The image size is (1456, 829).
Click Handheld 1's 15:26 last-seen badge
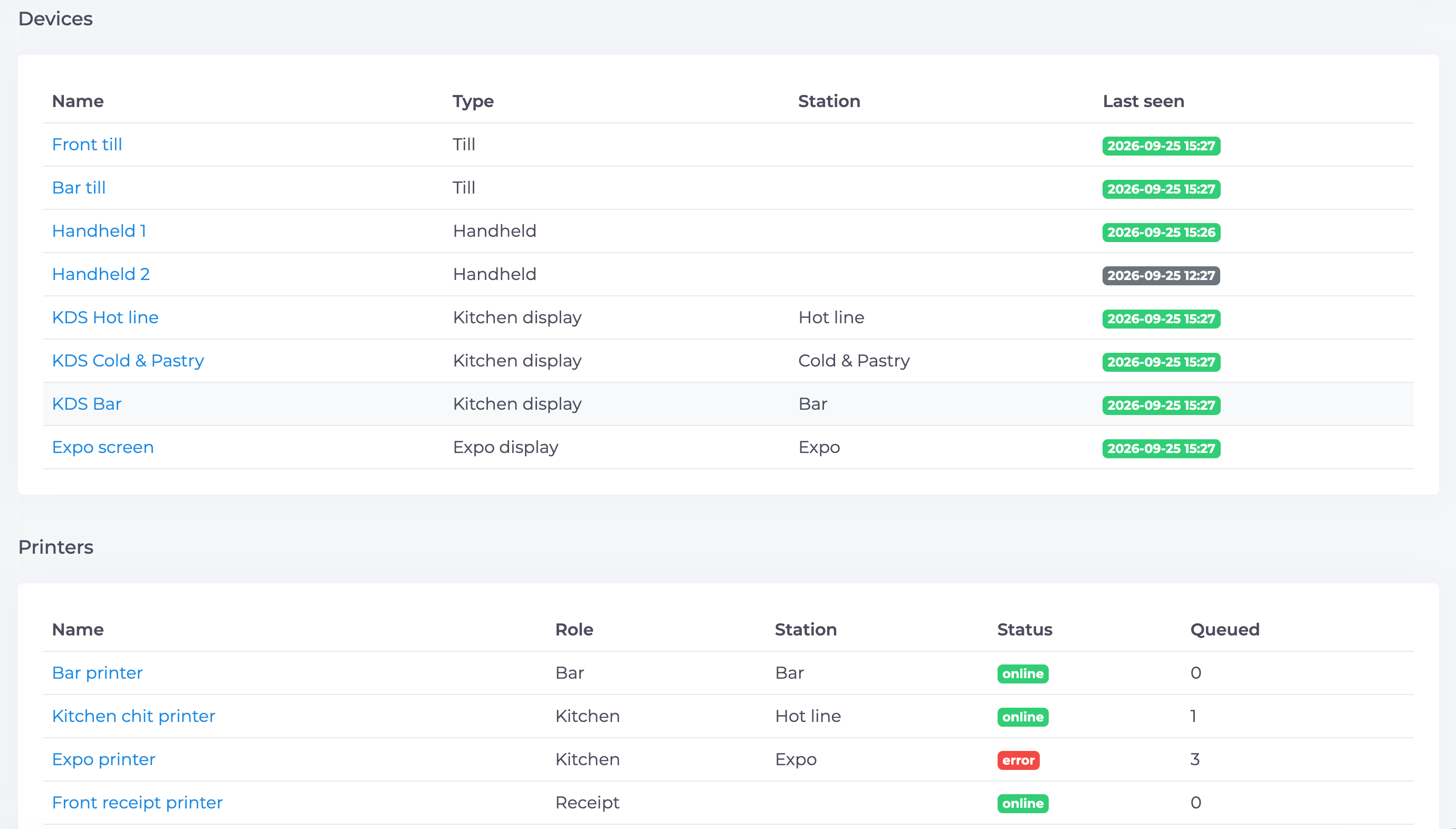[x=1161, y=233]
